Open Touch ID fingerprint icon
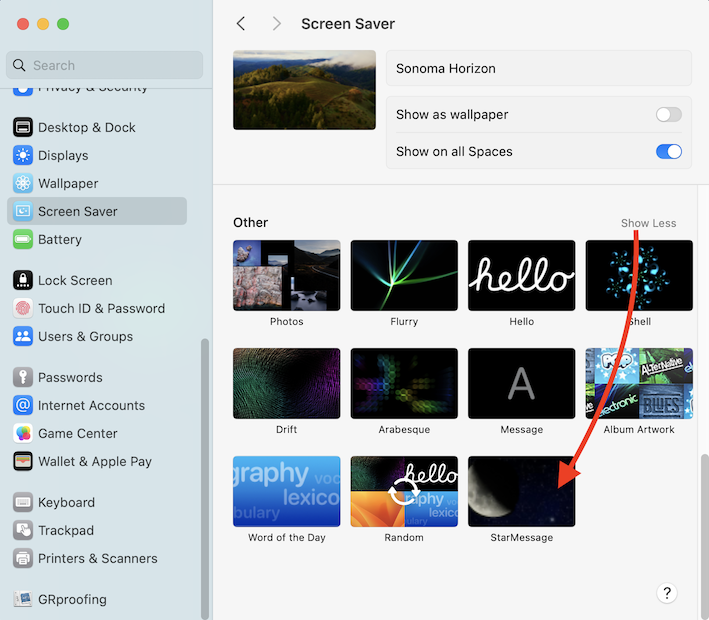709x620 pixels. (x=23, y=308)
